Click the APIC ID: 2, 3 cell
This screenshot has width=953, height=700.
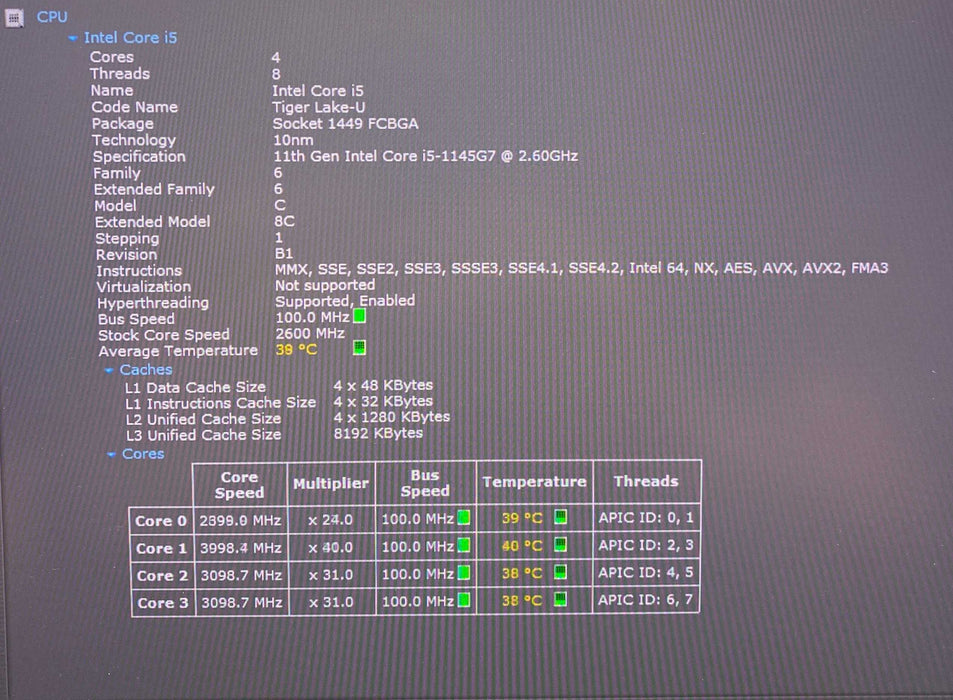click(646, 545)
